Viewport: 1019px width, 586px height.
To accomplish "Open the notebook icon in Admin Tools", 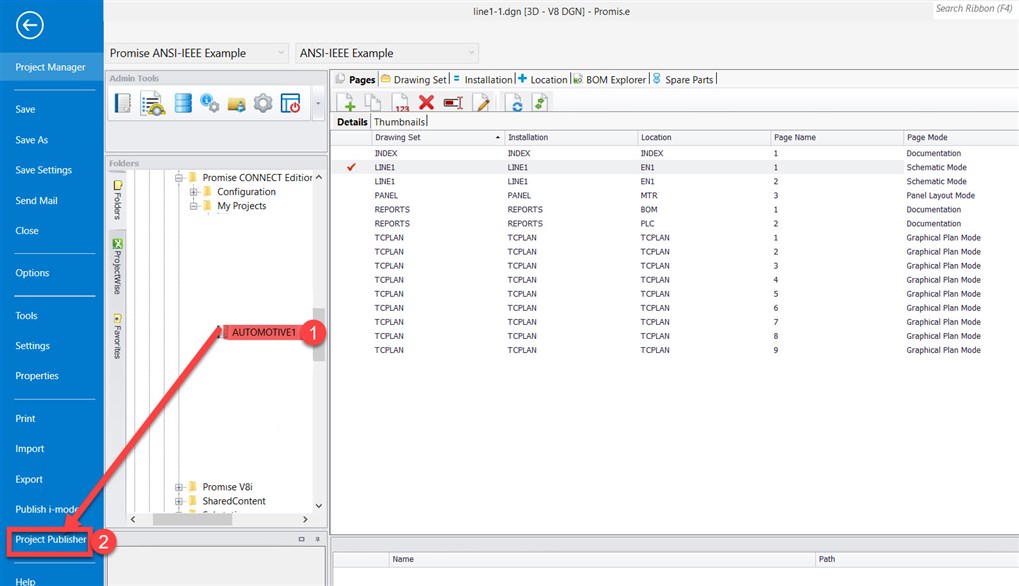I will 122,103.
